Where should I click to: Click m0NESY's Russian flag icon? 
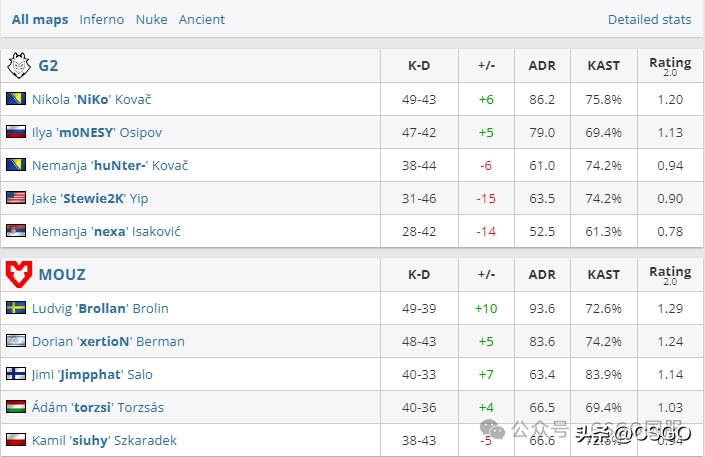click(16, 132)
